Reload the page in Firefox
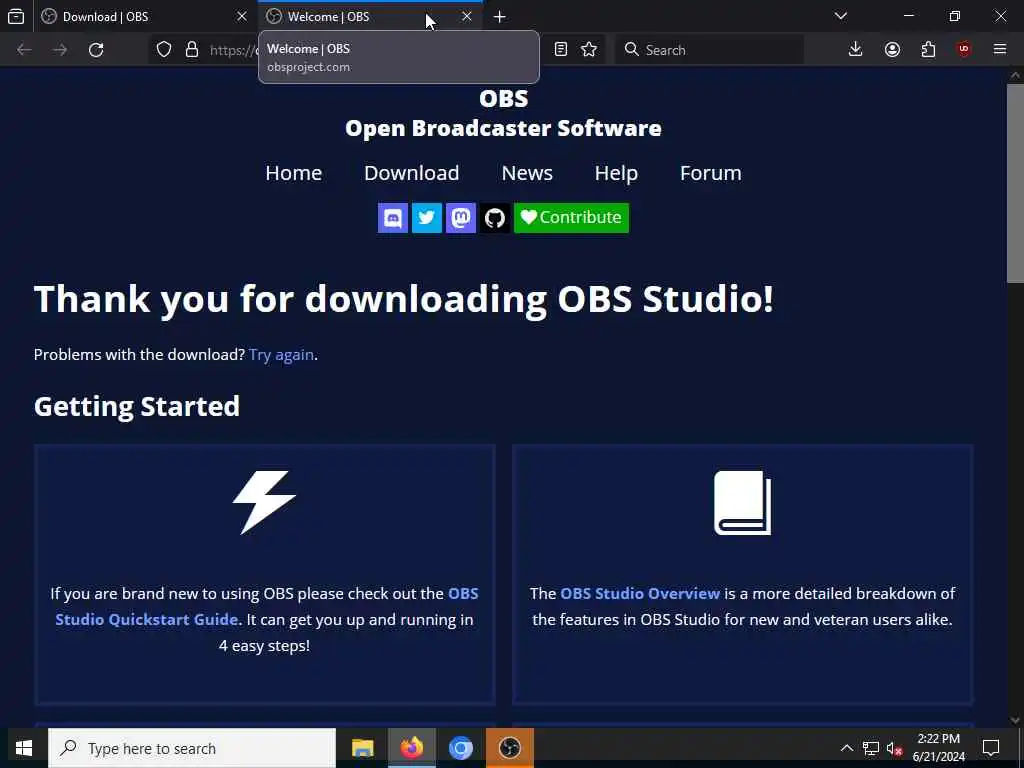Screen dimensions: 1024x768 96,50
